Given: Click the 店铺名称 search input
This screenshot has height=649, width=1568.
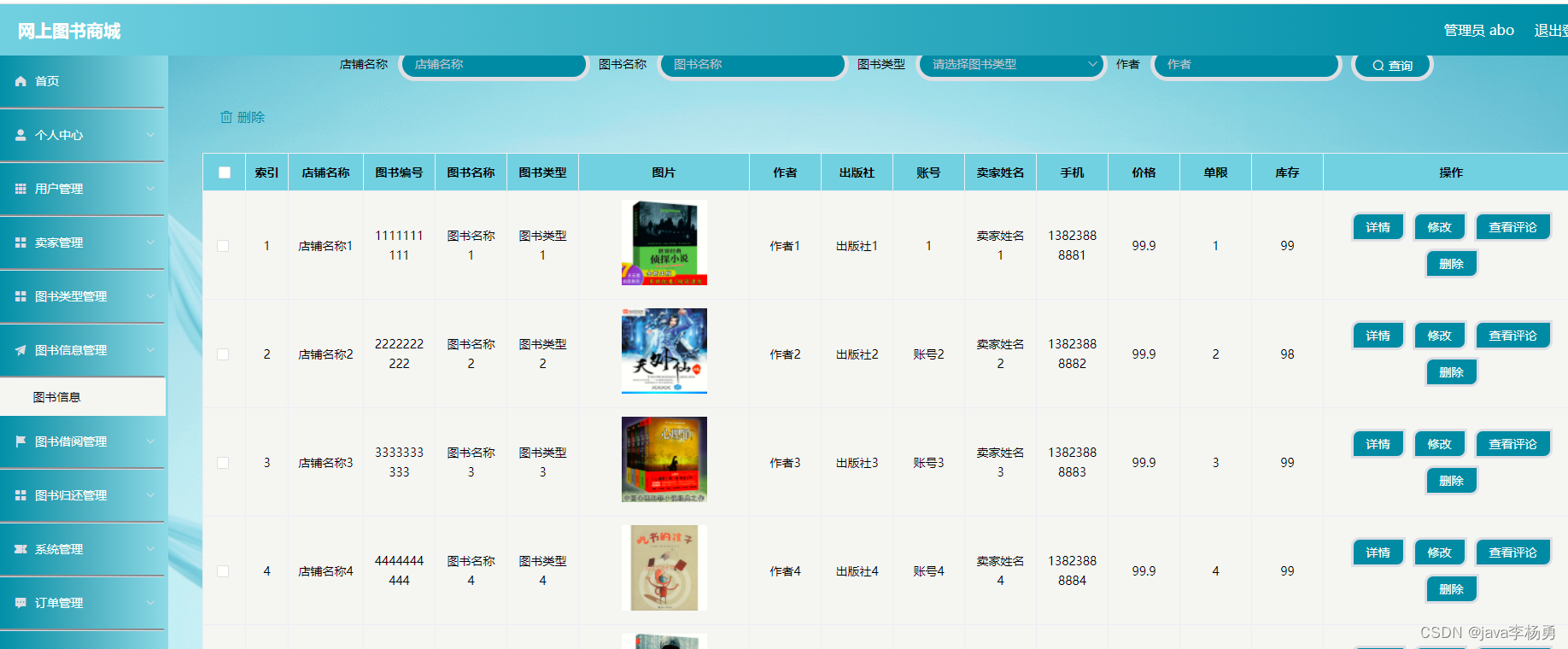Looking at the screenshot, I should (x=494, y=65).
